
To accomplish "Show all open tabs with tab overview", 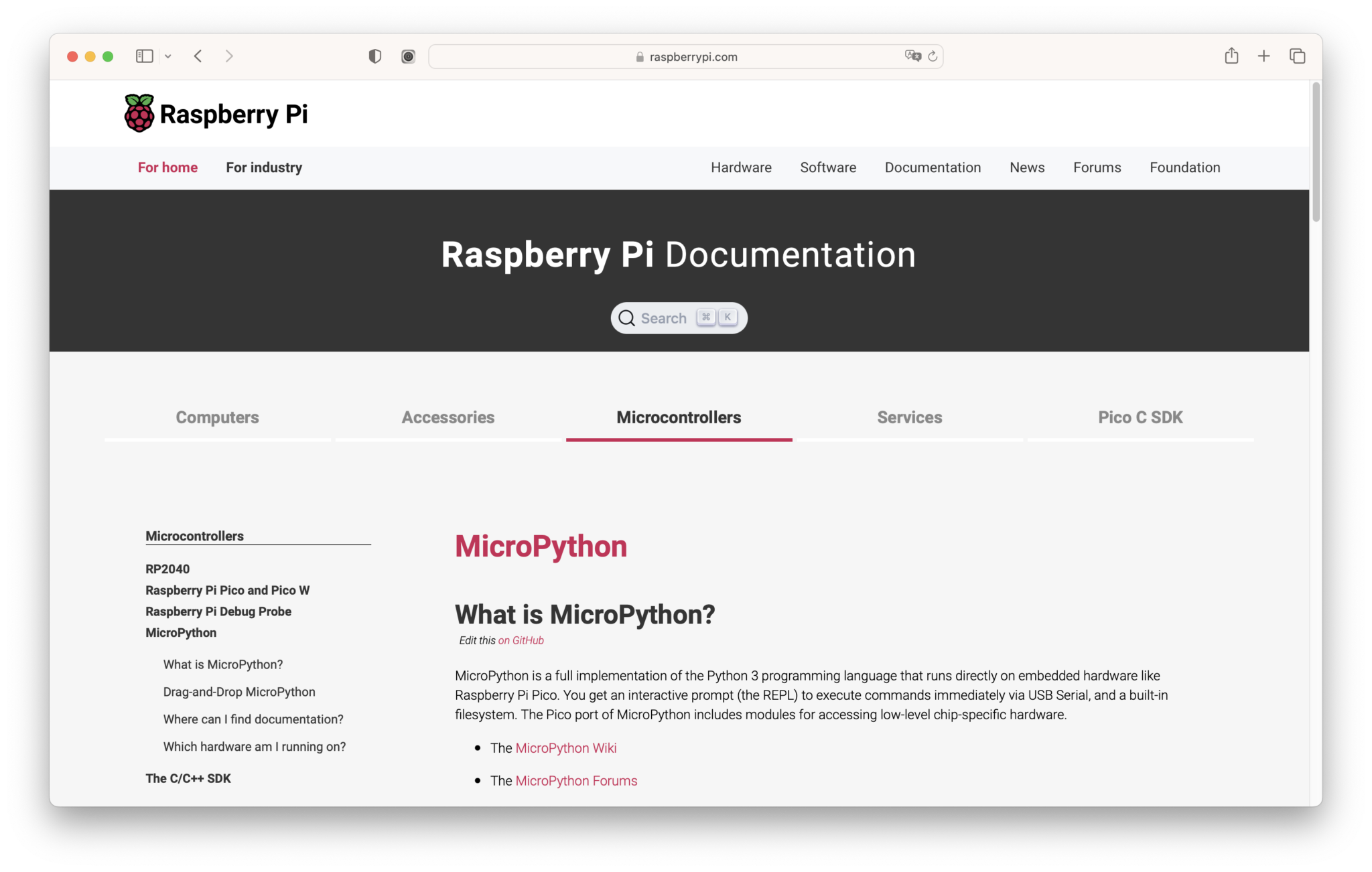I will 1297,56.
